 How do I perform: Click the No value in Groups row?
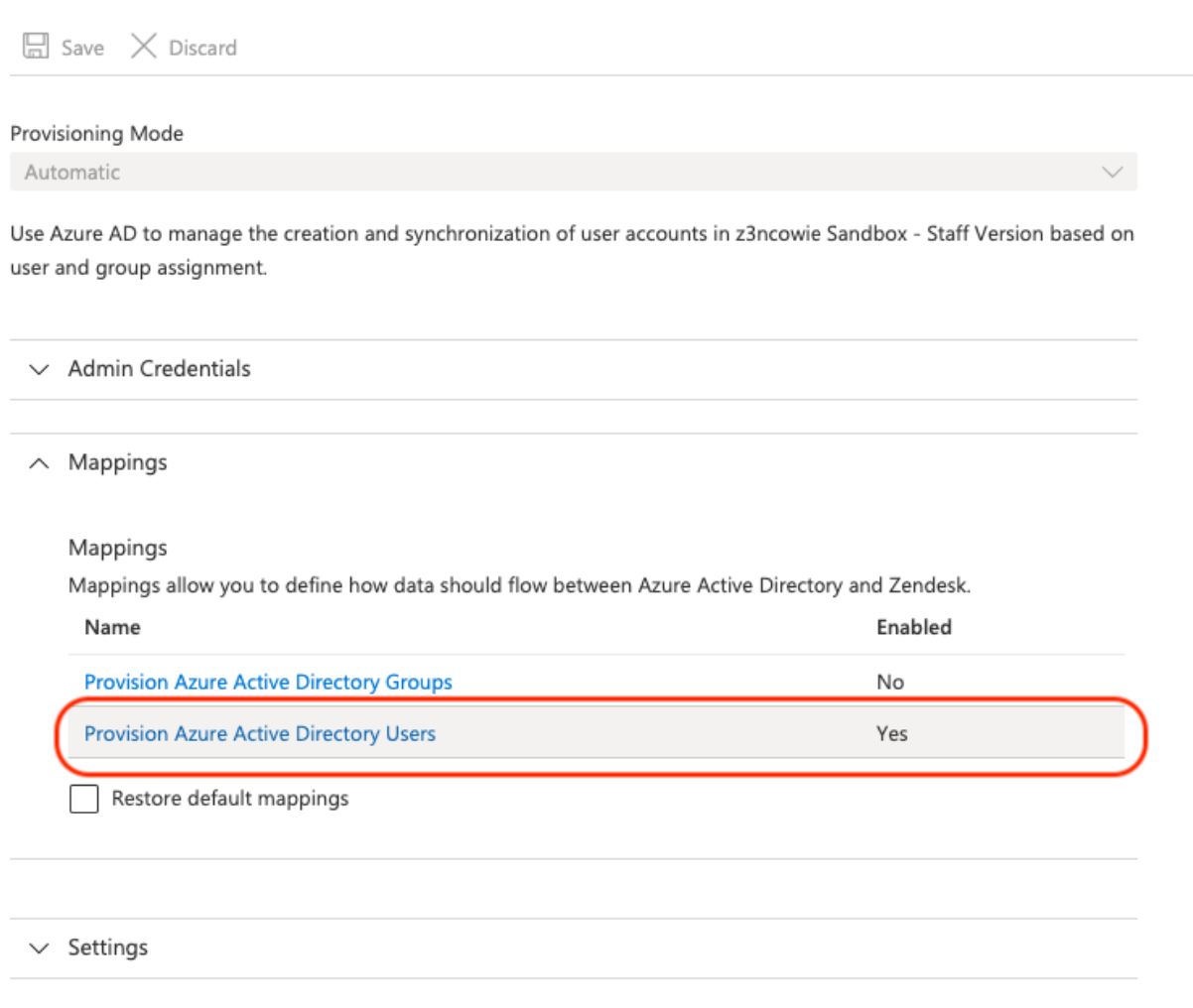(889, 683)
